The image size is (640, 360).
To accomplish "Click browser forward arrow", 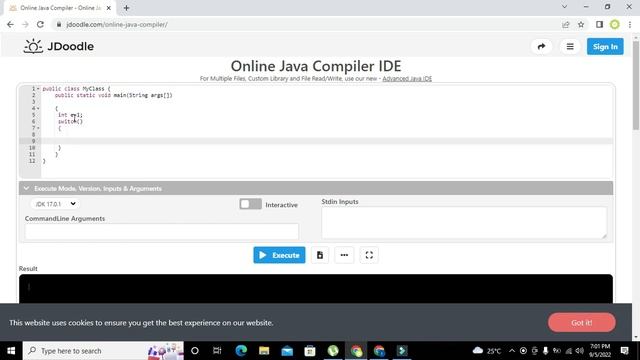I will pyautogui.click(x=25, y=24).
